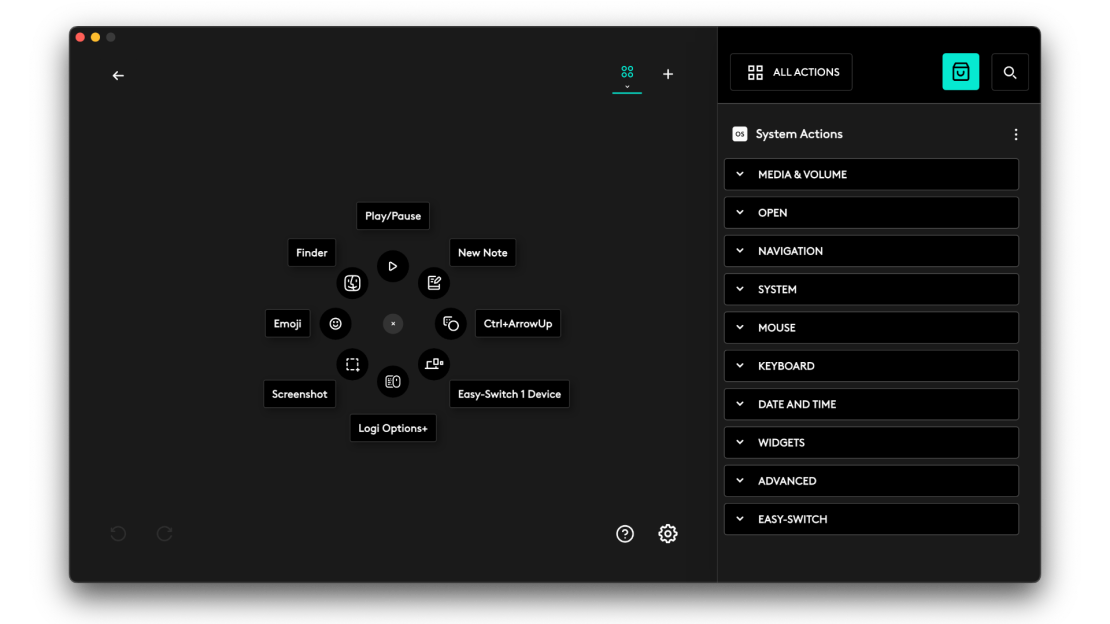Click the center close button of ring

coord(393,324)
